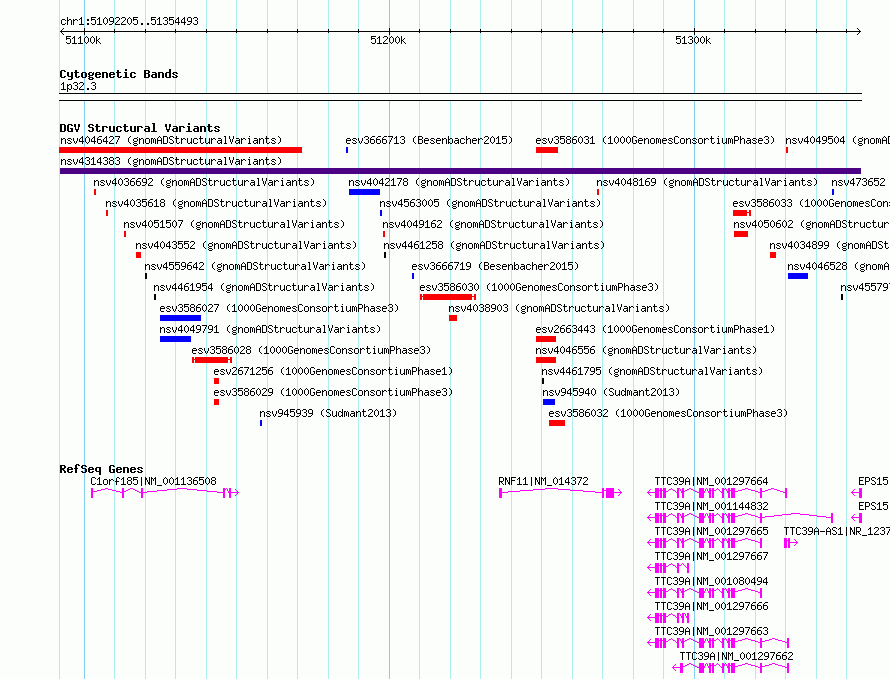Click the esv3586032 red variant bar
Viewport: 890px width, 679px height.
click(x=557, y=423)
